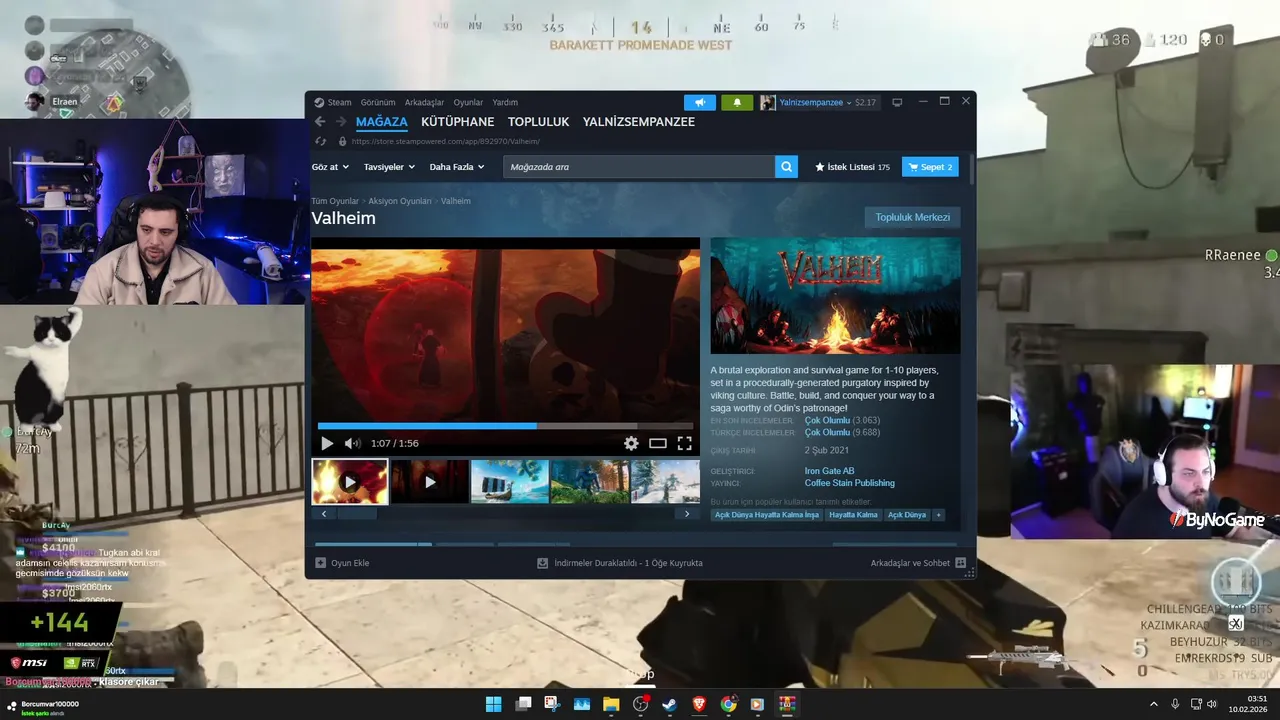Go back with Steam's back arrow
This screenshot has height=720, width=1280.
320,122
